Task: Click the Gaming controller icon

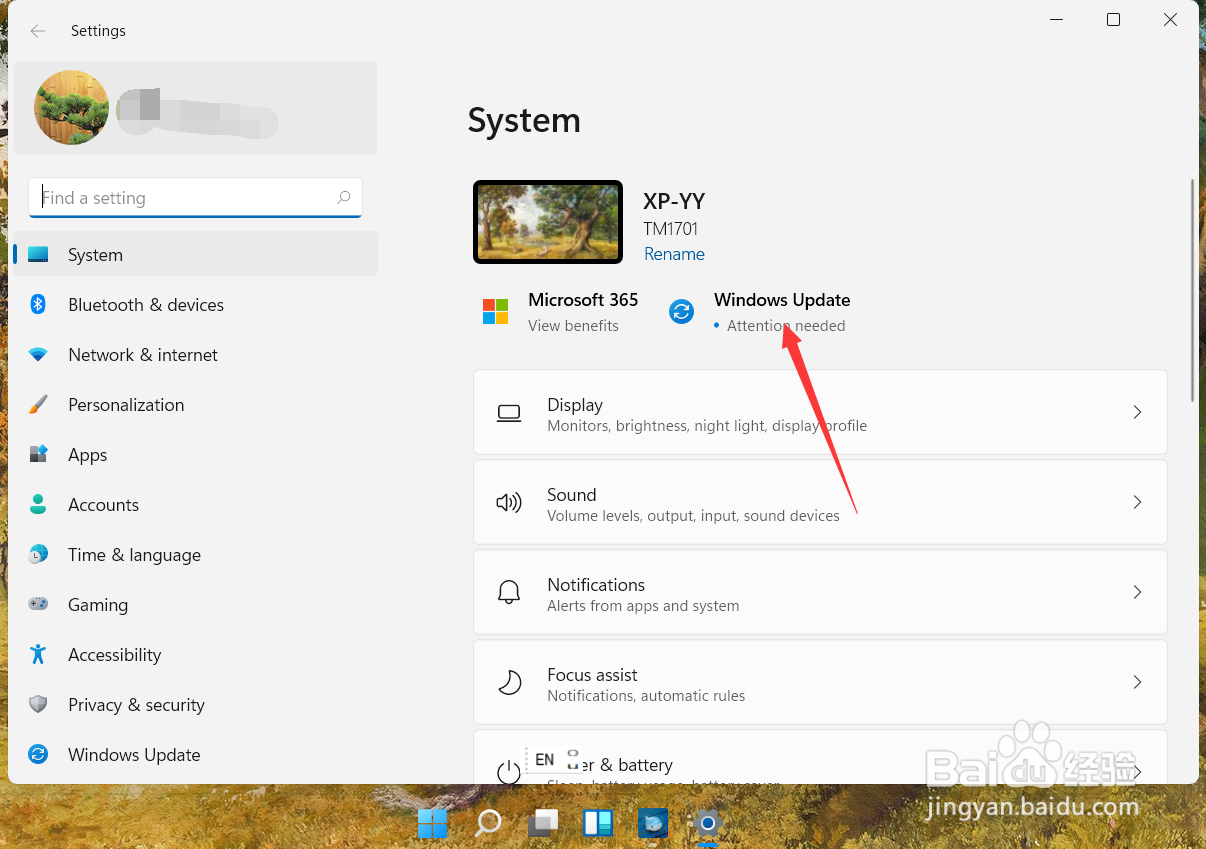Action: [x=38, y=604]
